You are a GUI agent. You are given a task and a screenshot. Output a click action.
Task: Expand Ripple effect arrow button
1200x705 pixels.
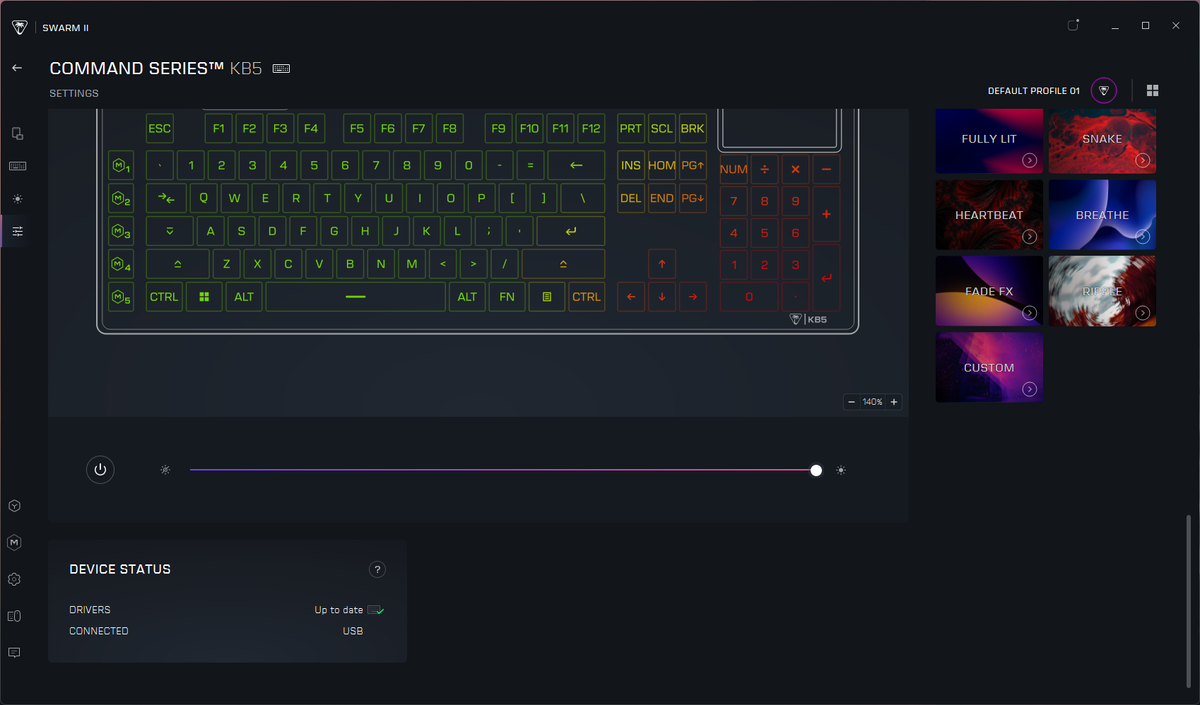click(1142, 313)
